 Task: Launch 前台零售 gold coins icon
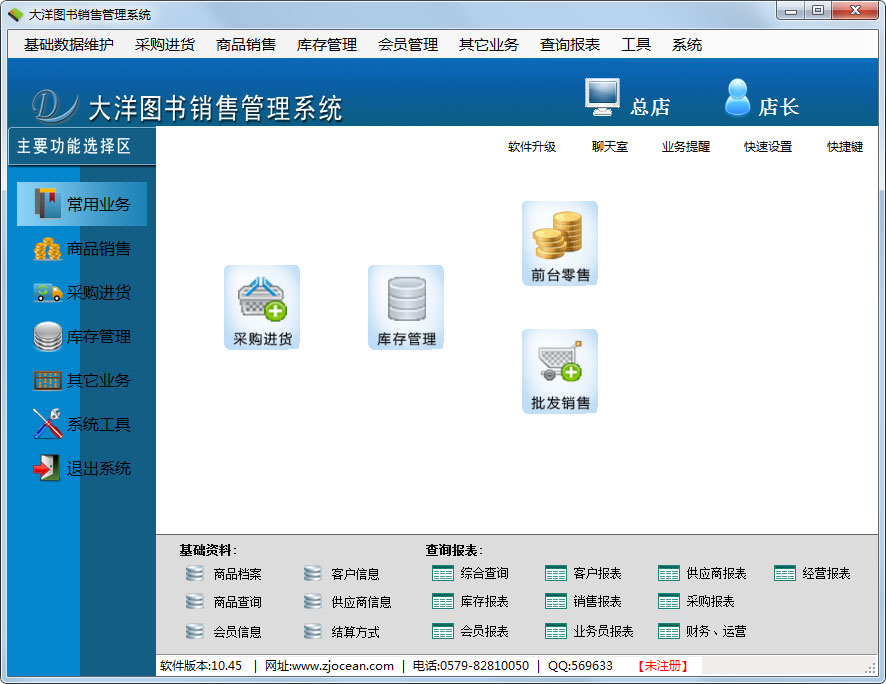coord(559,243)
